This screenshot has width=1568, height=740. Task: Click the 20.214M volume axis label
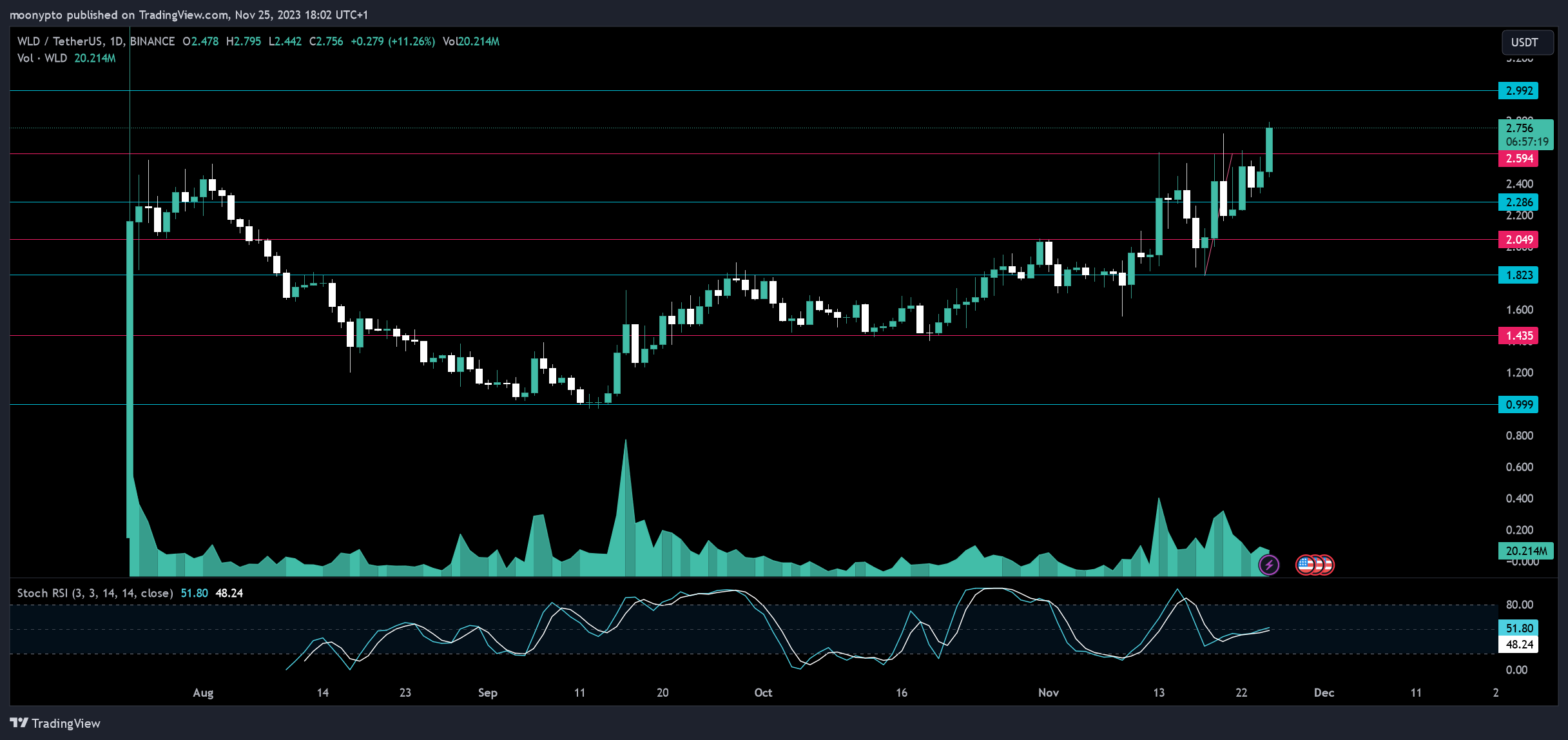point(1525,551)
